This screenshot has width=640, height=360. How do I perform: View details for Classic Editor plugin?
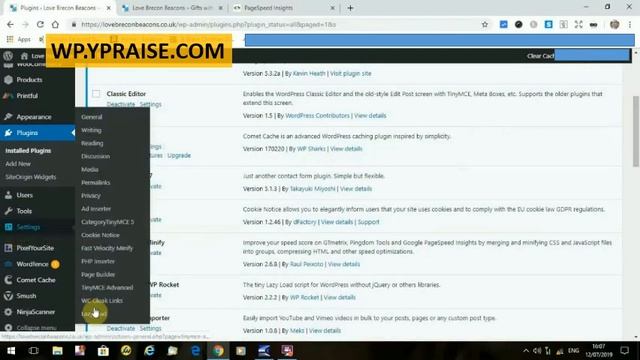pos(370,116)
